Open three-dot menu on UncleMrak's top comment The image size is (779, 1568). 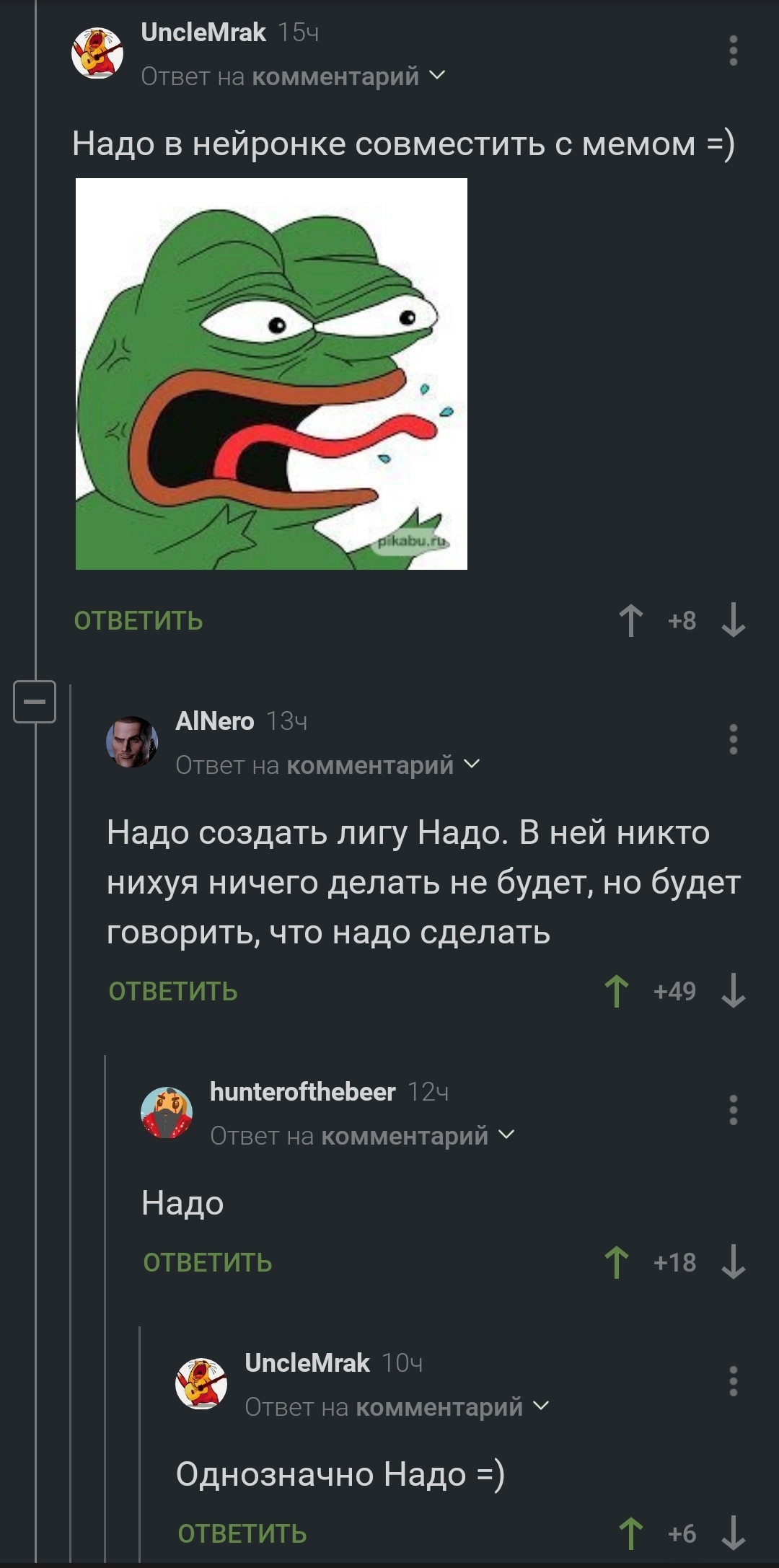pyautogui.click(x=733, y=50)
